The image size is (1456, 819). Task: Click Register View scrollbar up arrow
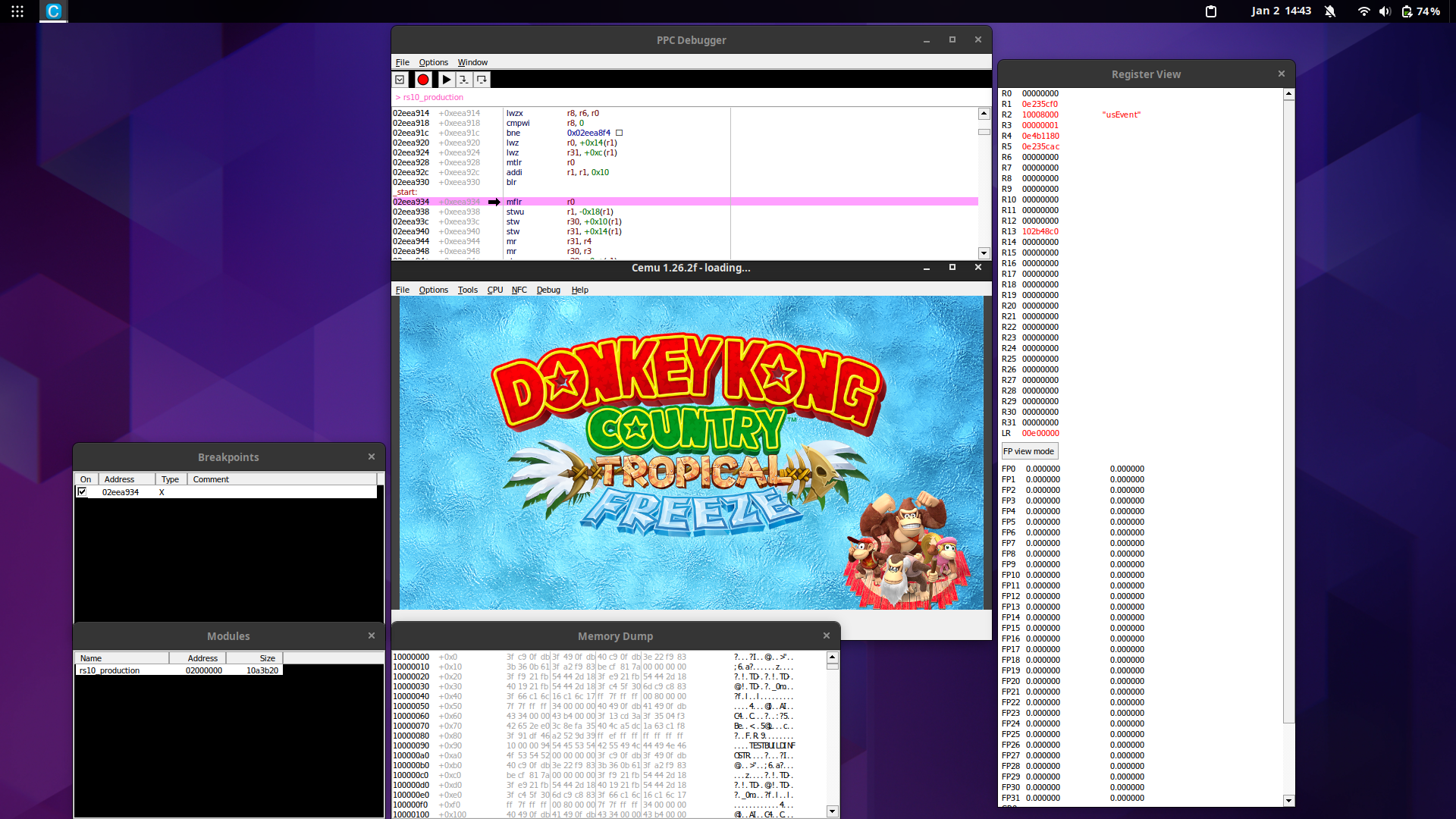1288,94
